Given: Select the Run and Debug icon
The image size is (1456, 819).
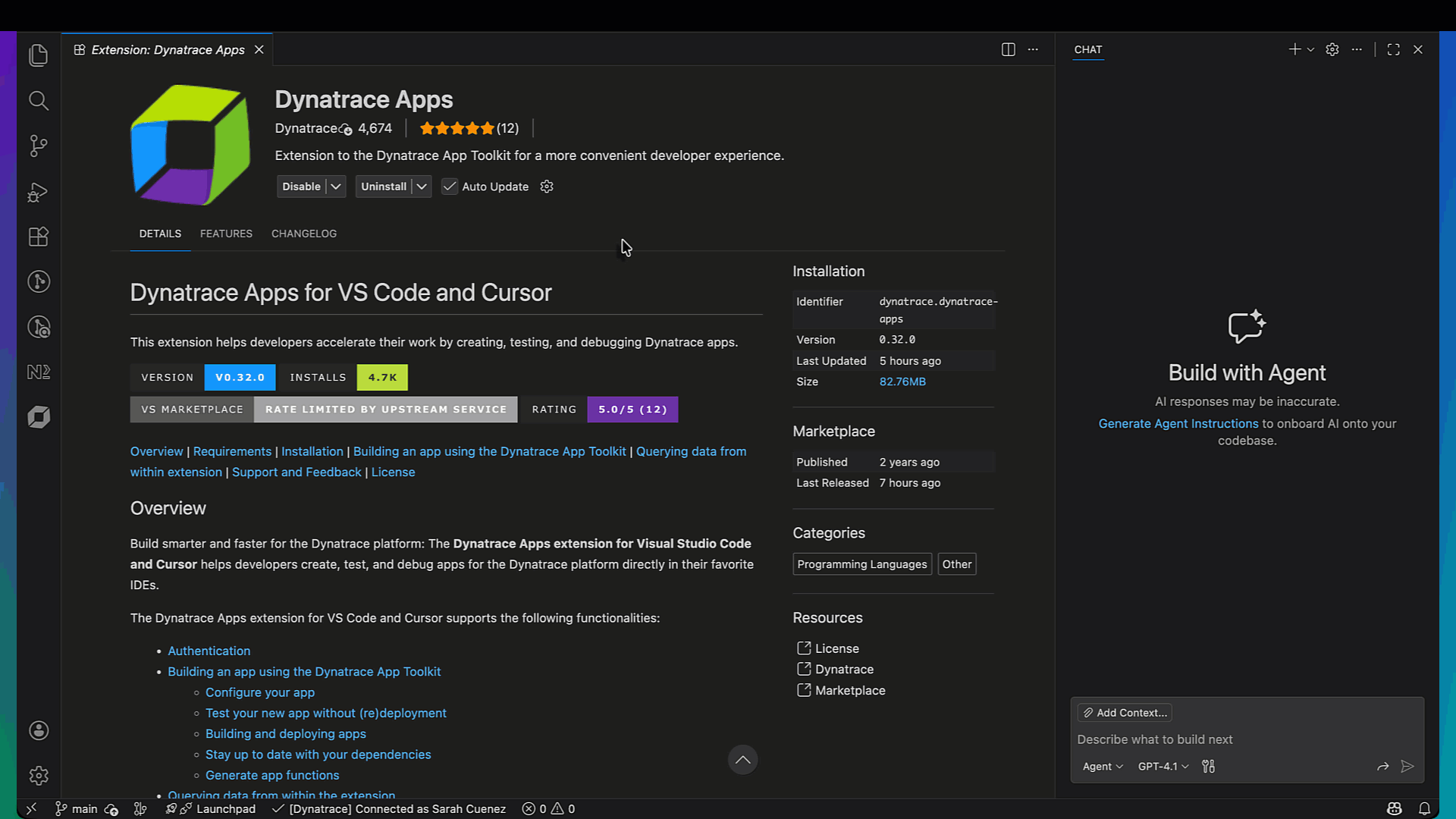Looking at the screenshot, I should (x=39, y=192).
